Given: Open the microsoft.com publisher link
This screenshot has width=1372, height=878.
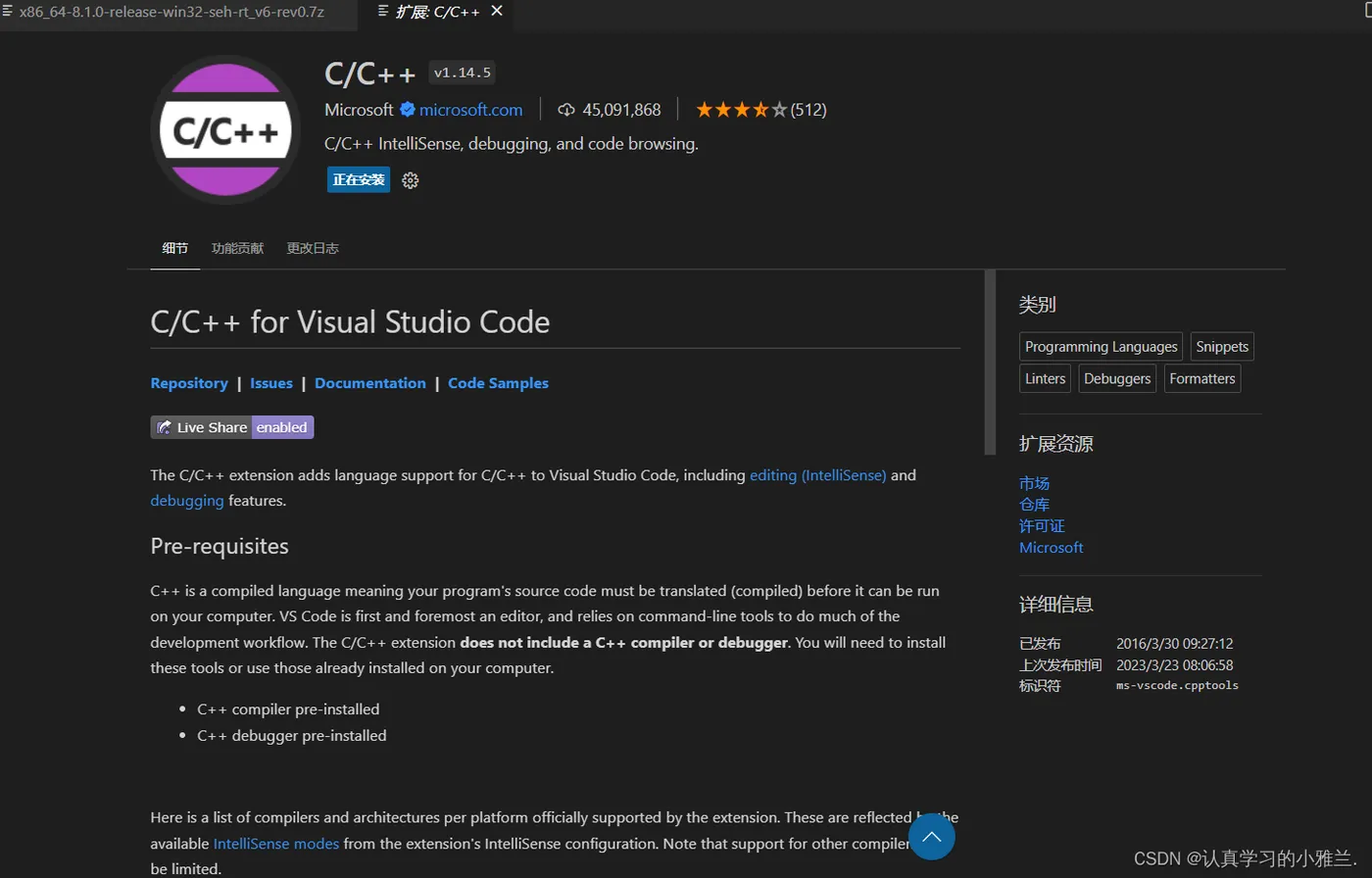Looking at the screenshot, I should [471, 110].
